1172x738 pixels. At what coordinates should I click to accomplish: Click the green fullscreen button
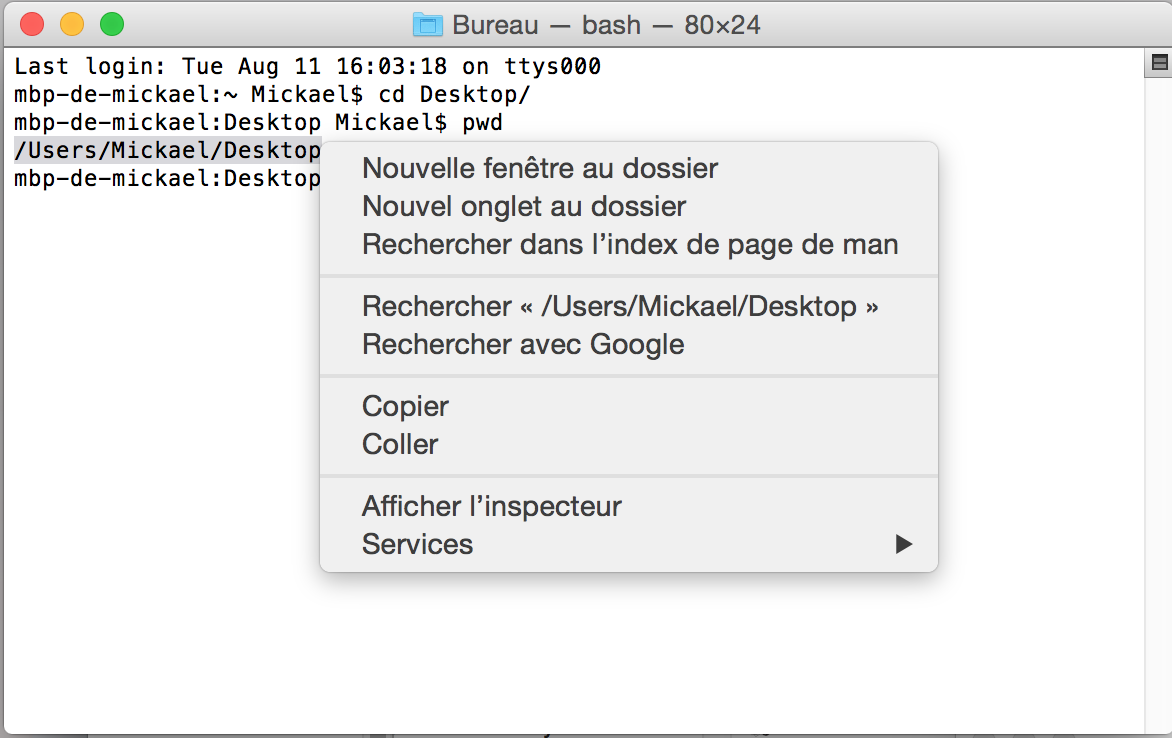111,23
